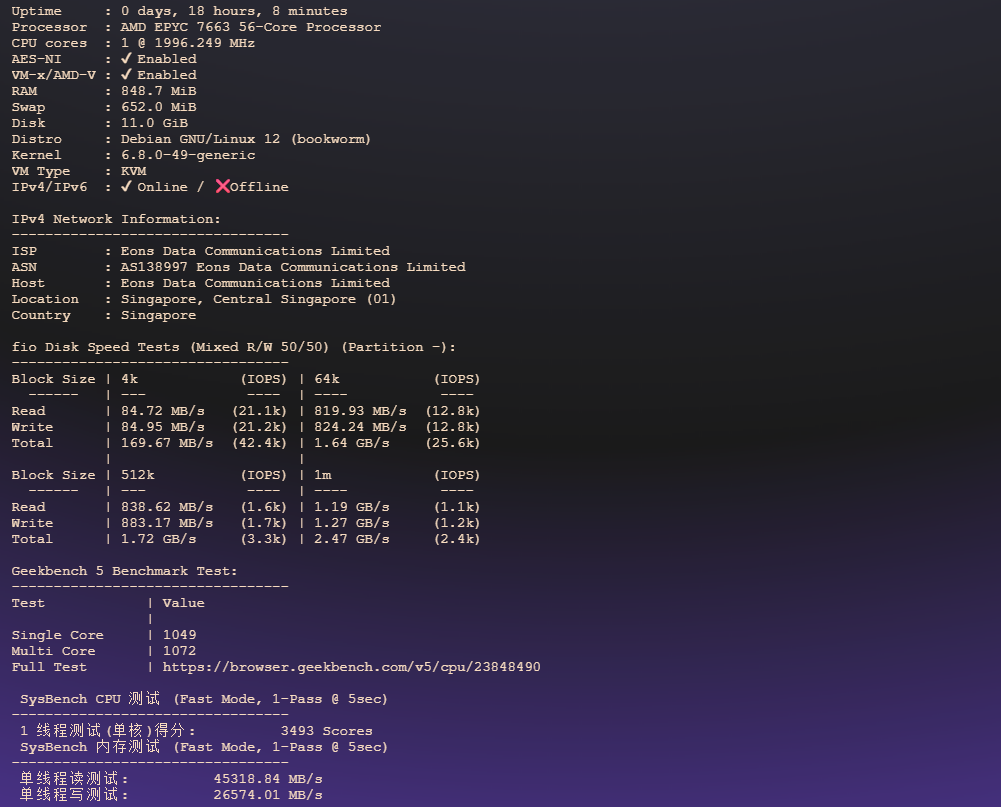Select the AMD EPYC 7663 processor label

(x=250, y=26)
